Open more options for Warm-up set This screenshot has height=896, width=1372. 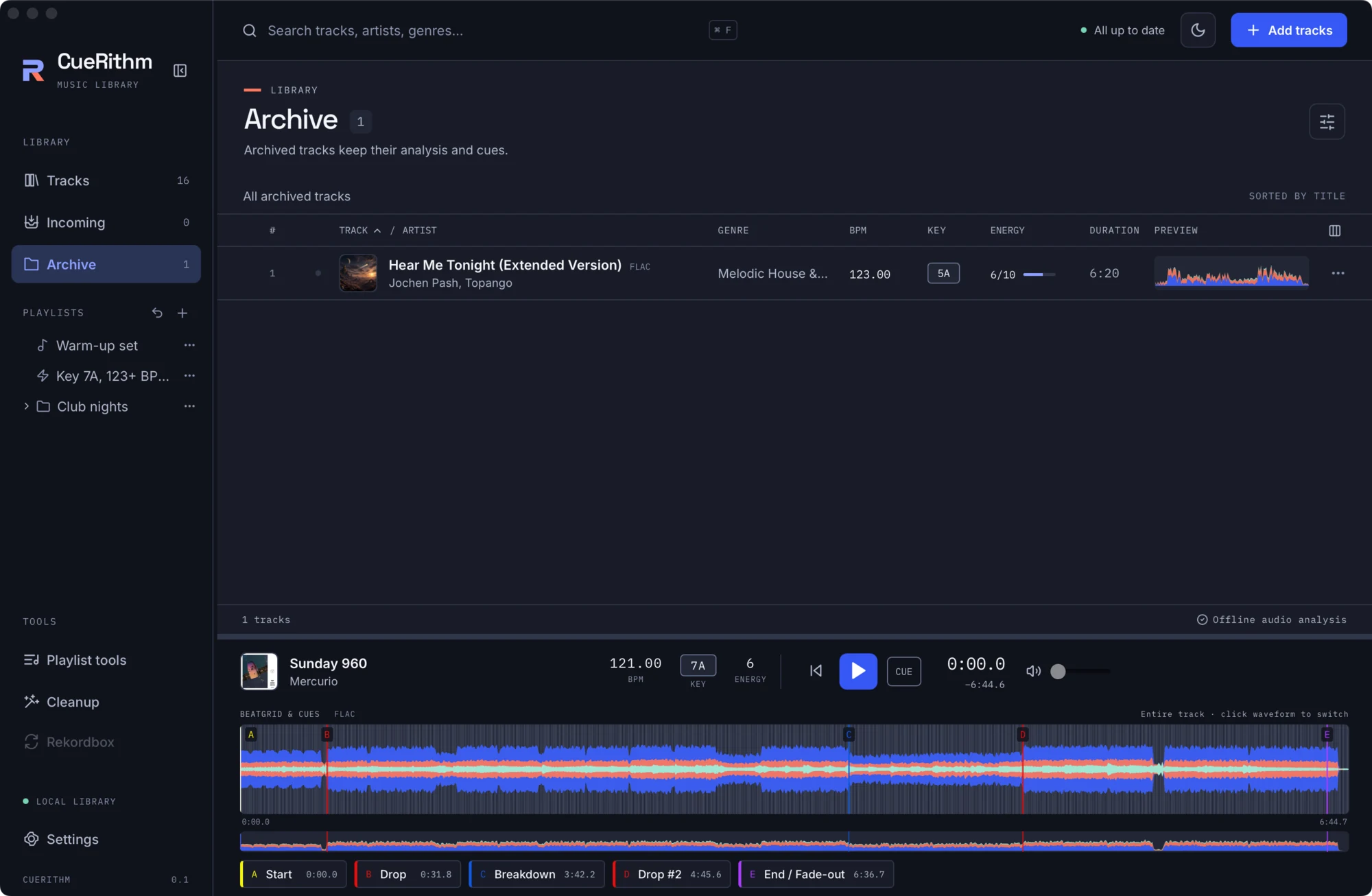coord(189,345)
